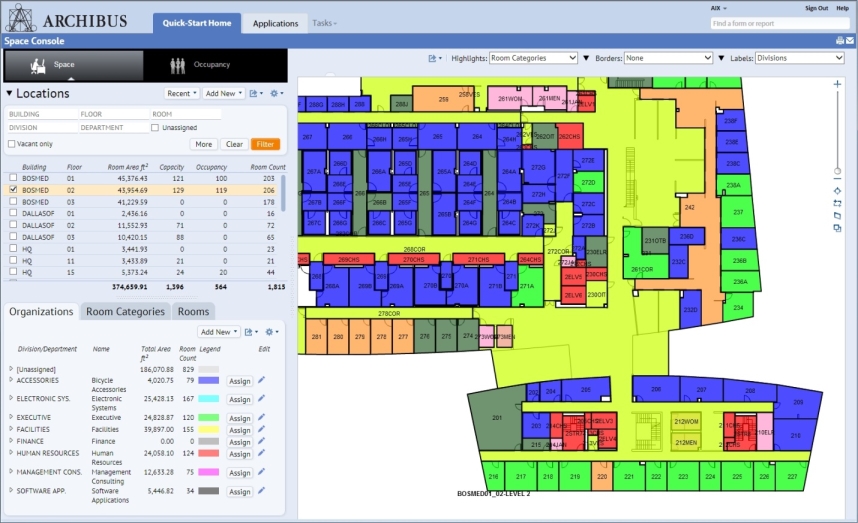Click the select-area icon in drawing tools
858x523 pixels.
pos(837,216)
